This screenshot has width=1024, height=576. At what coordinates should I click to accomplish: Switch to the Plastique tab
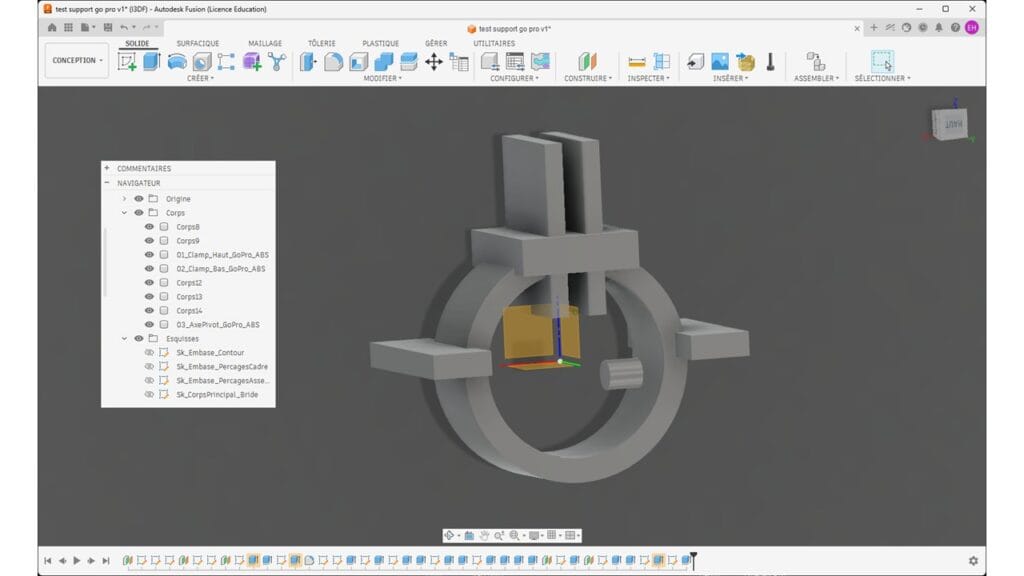click(x=381, y=43)
